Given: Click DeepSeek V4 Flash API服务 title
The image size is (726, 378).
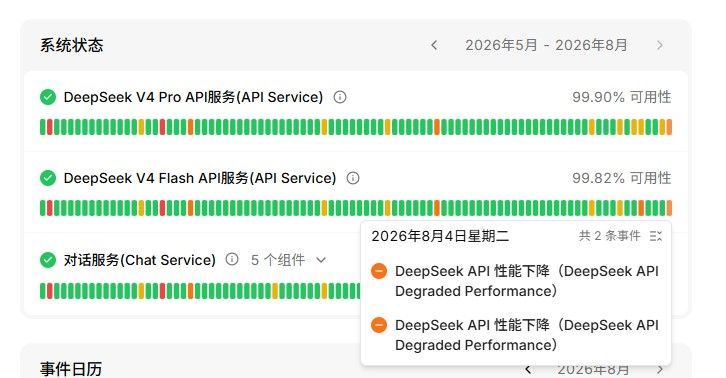Looking at the screenshot, I should tap(200, 178).
